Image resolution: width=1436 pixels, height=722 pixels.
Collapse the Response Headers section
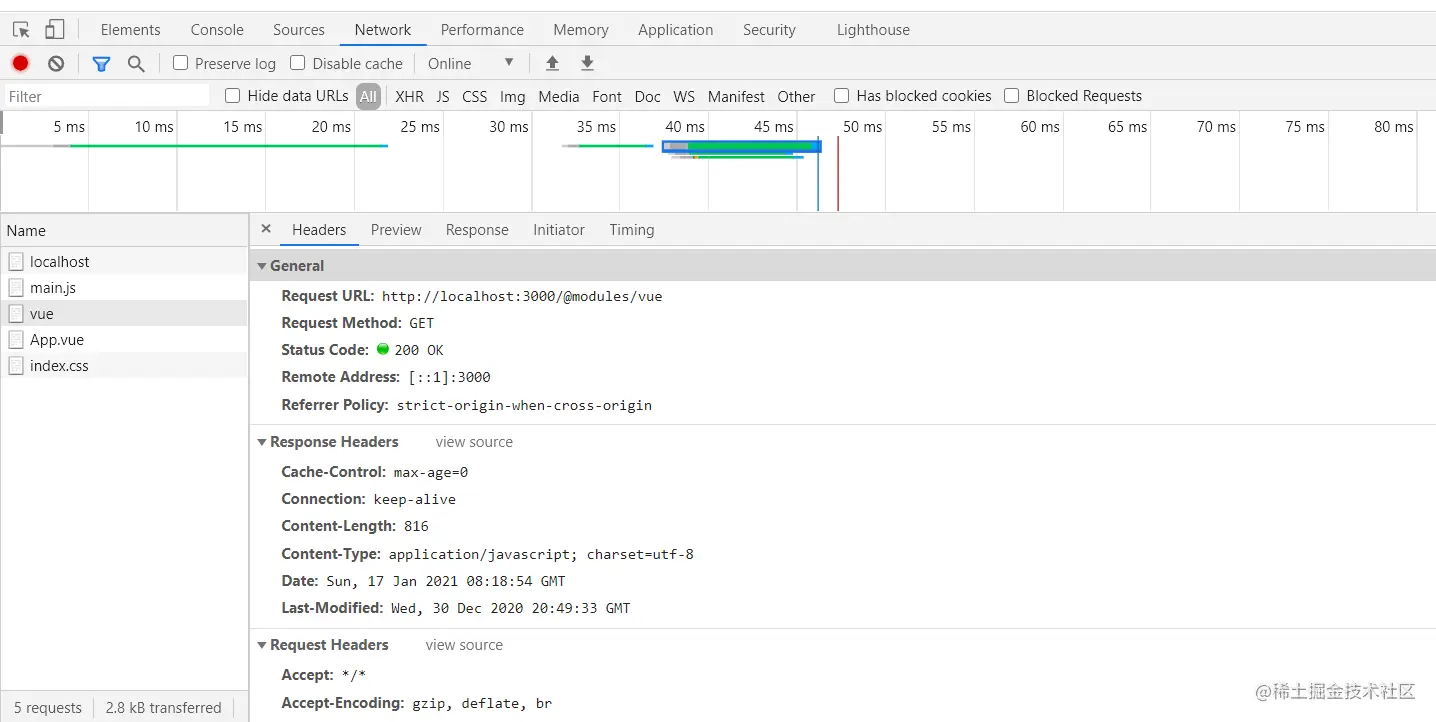coord(262,442)
